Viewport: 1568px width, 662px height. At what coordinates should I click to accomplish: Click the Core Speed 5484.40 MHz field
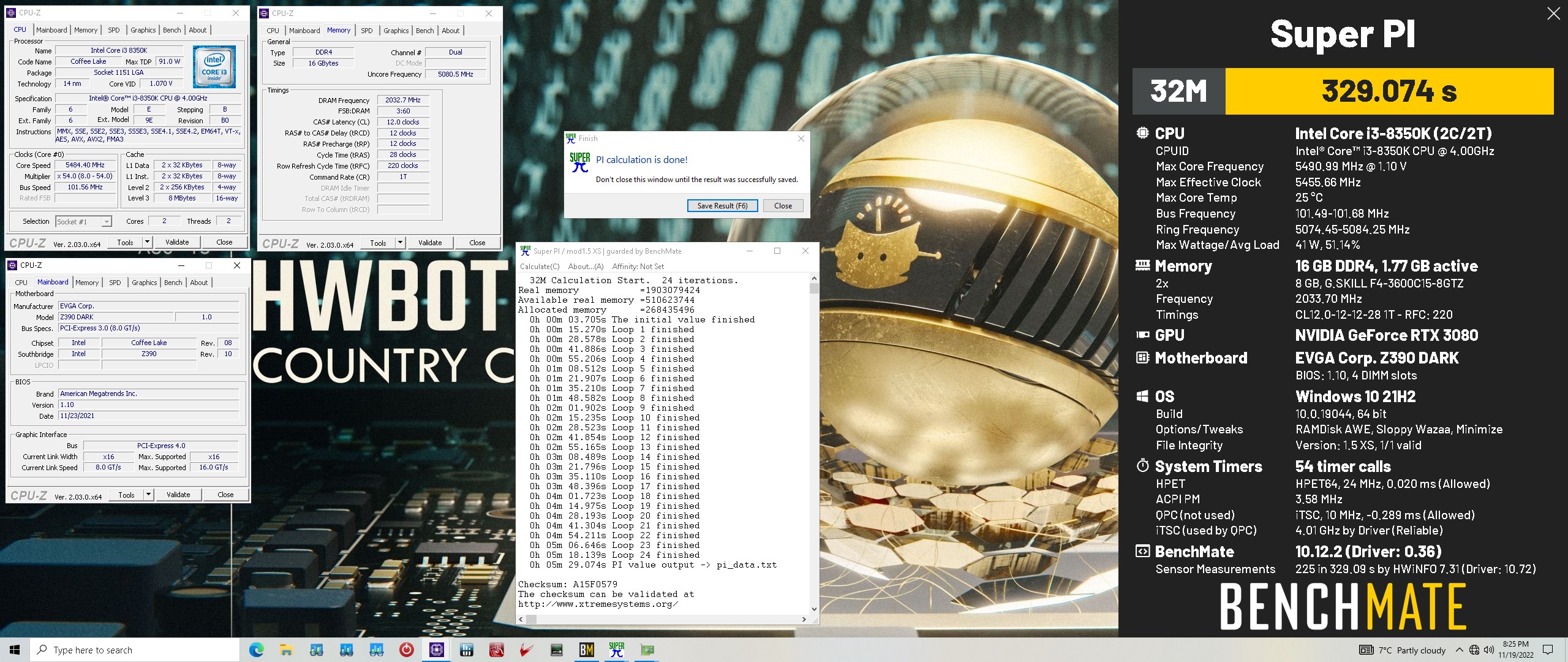tap(85, 165)
